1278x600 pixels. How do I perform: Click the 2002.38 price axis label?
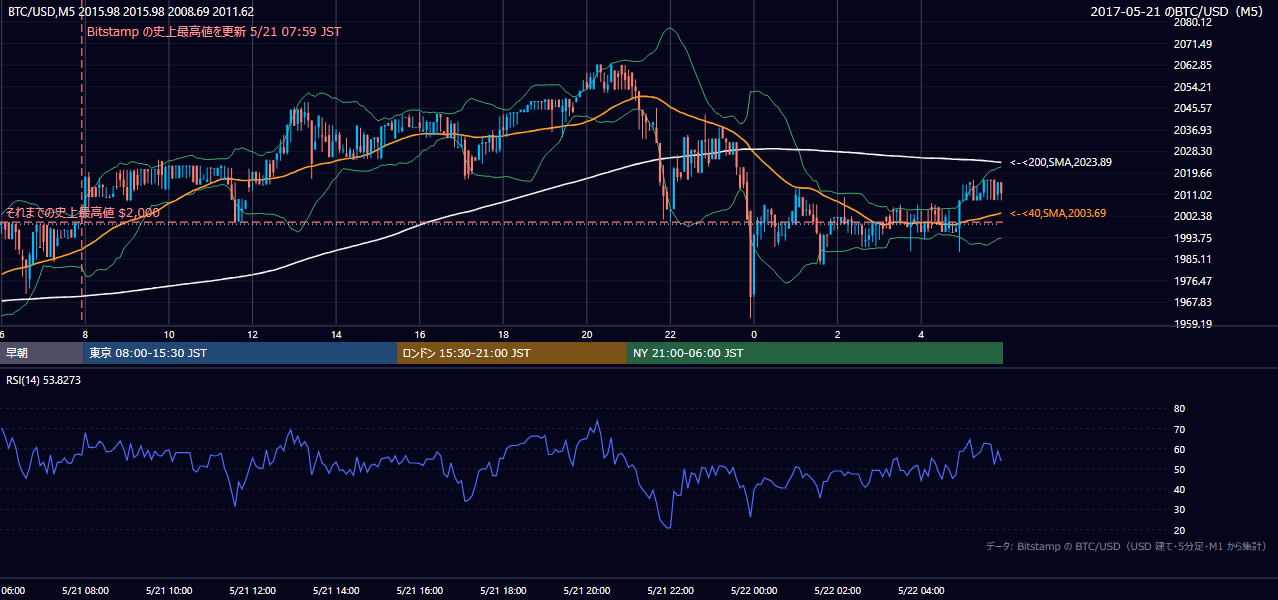[1193, 216]
